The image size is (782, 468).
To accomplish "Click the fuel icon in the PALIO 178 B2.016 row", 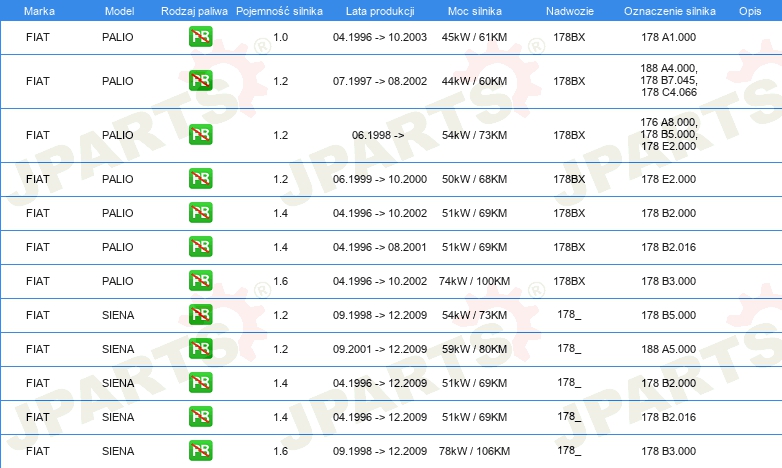I will [200, 246].
